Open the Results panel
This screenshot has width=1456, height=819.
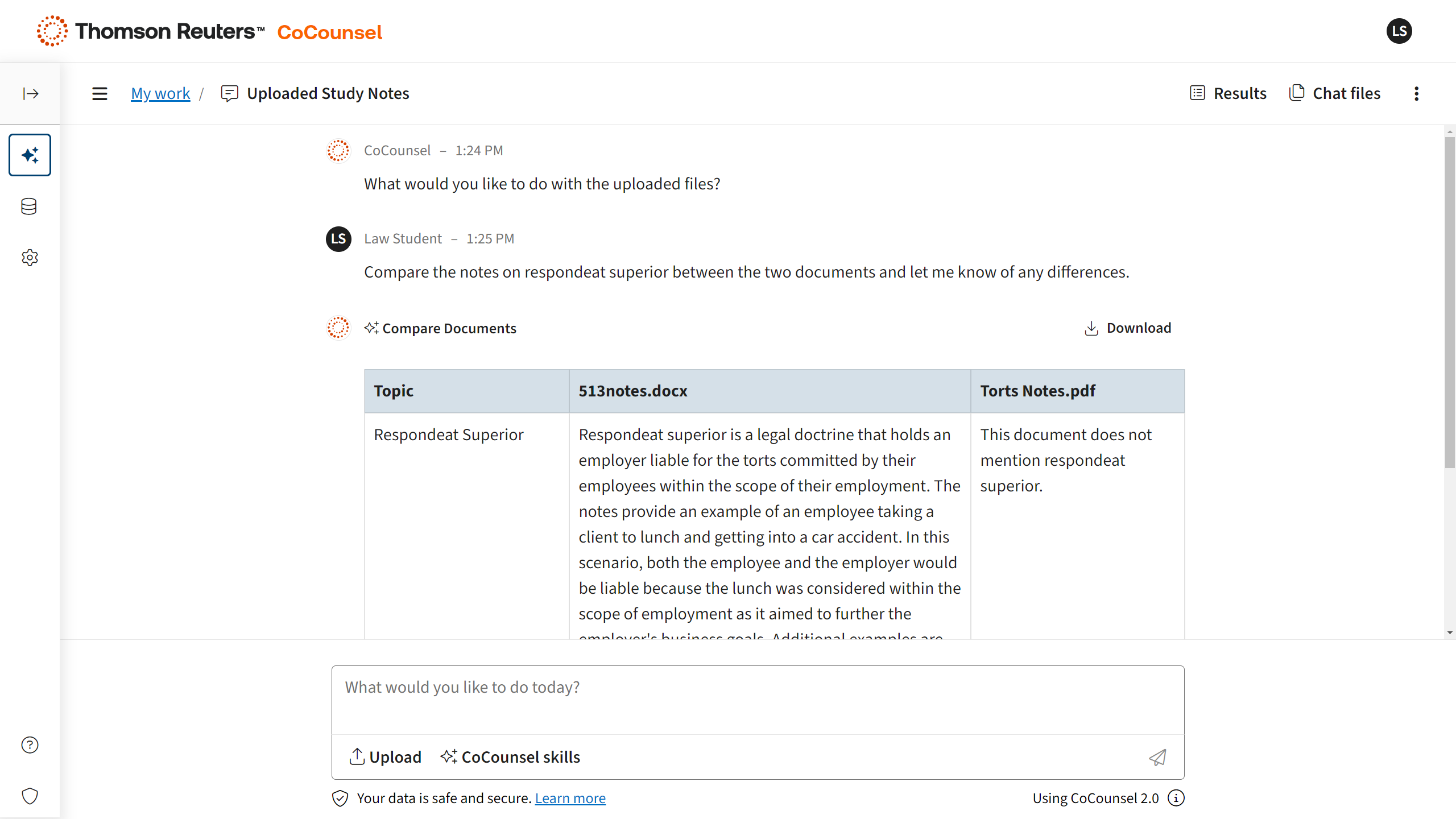point(1228,93)
